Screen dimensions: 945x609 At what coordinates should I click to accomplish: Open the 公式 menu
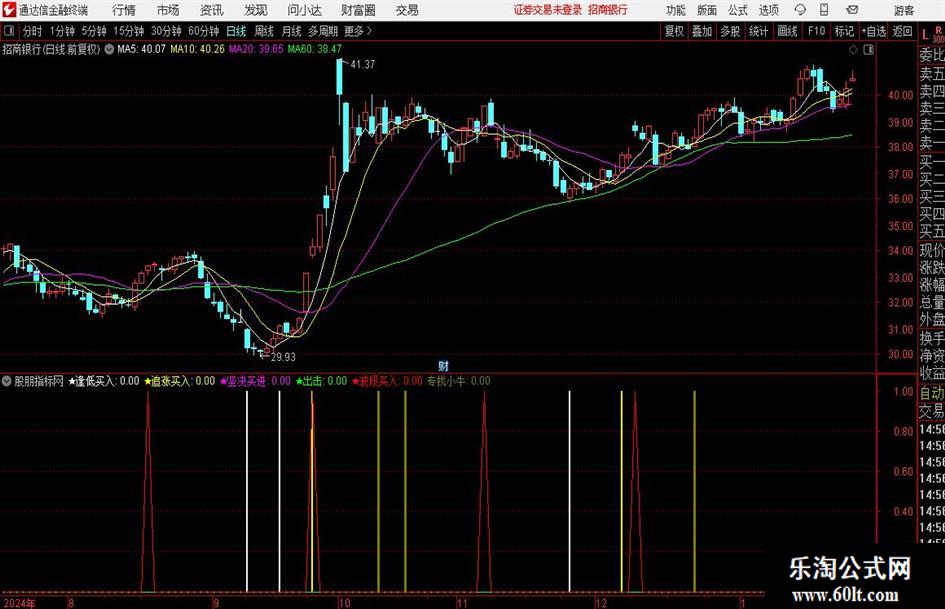click(x=738, y=10)
